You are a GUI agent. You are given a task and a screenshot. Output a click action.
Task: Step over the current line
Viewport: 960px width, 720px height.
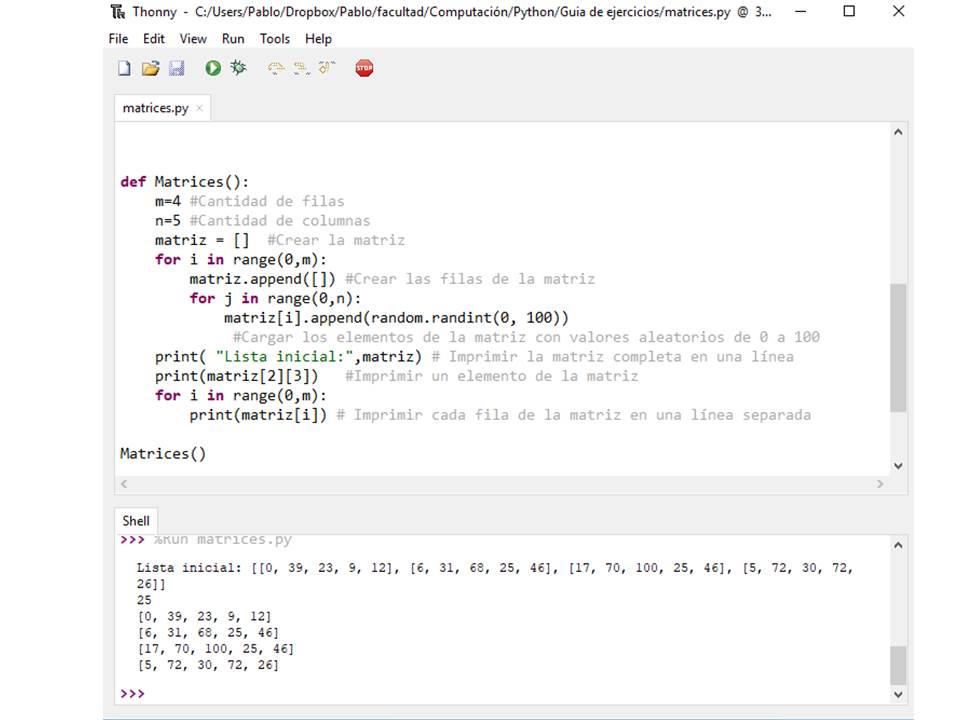(276, 68)
